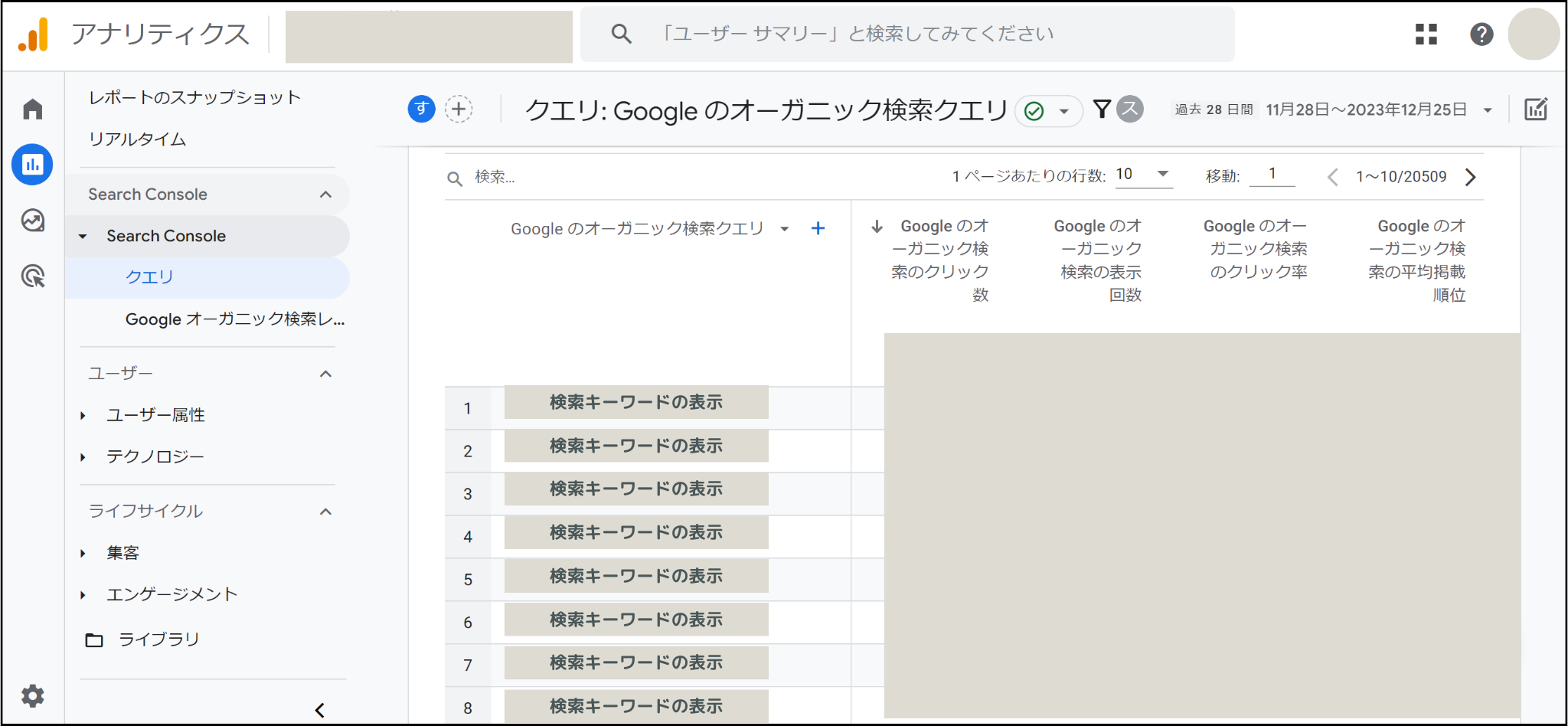This screenshot has width=1568, height=726.
Task: Add a secondary dimension with blue plus
Action: (x=818, y=228)
